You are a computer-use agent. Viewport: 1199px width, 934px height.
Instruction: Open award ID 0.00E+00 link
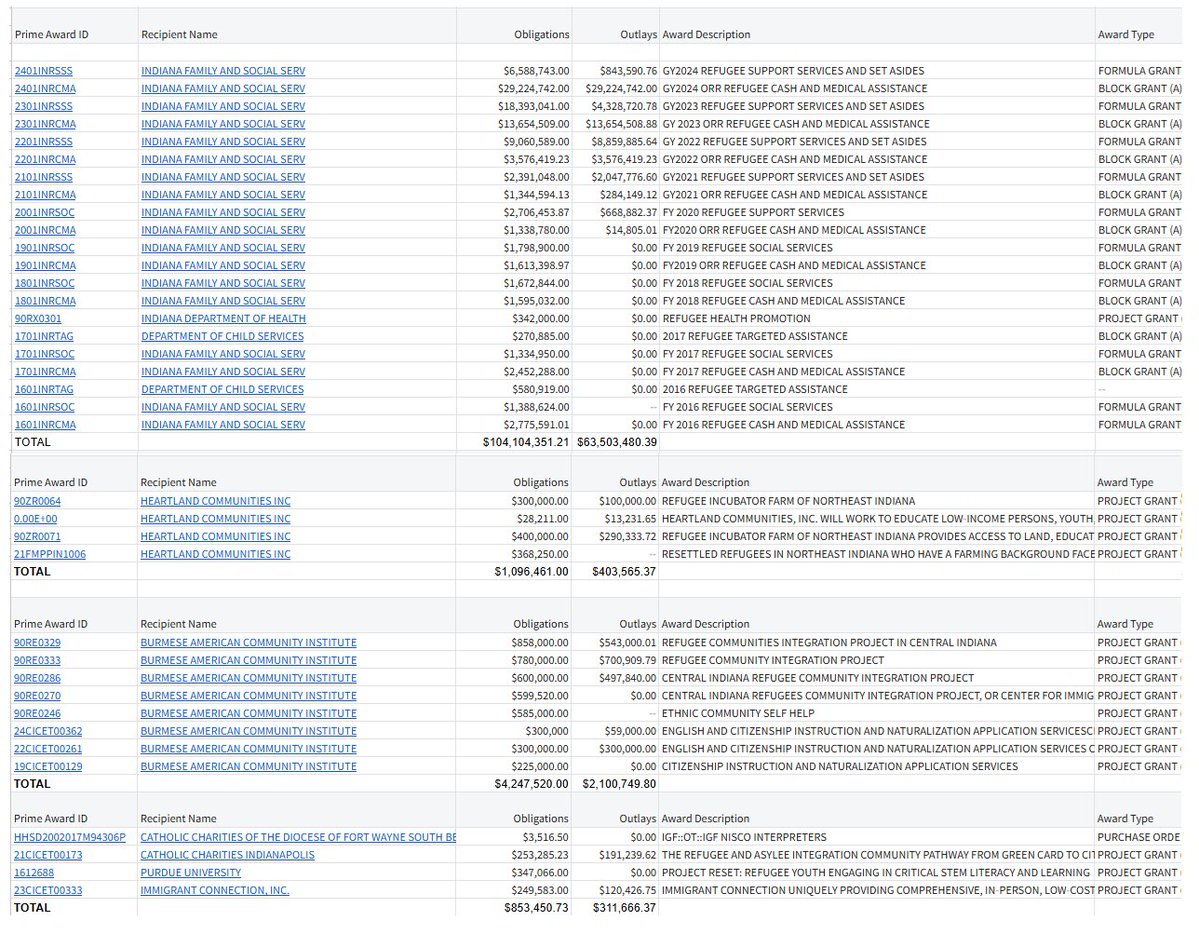tap(35, 519)
